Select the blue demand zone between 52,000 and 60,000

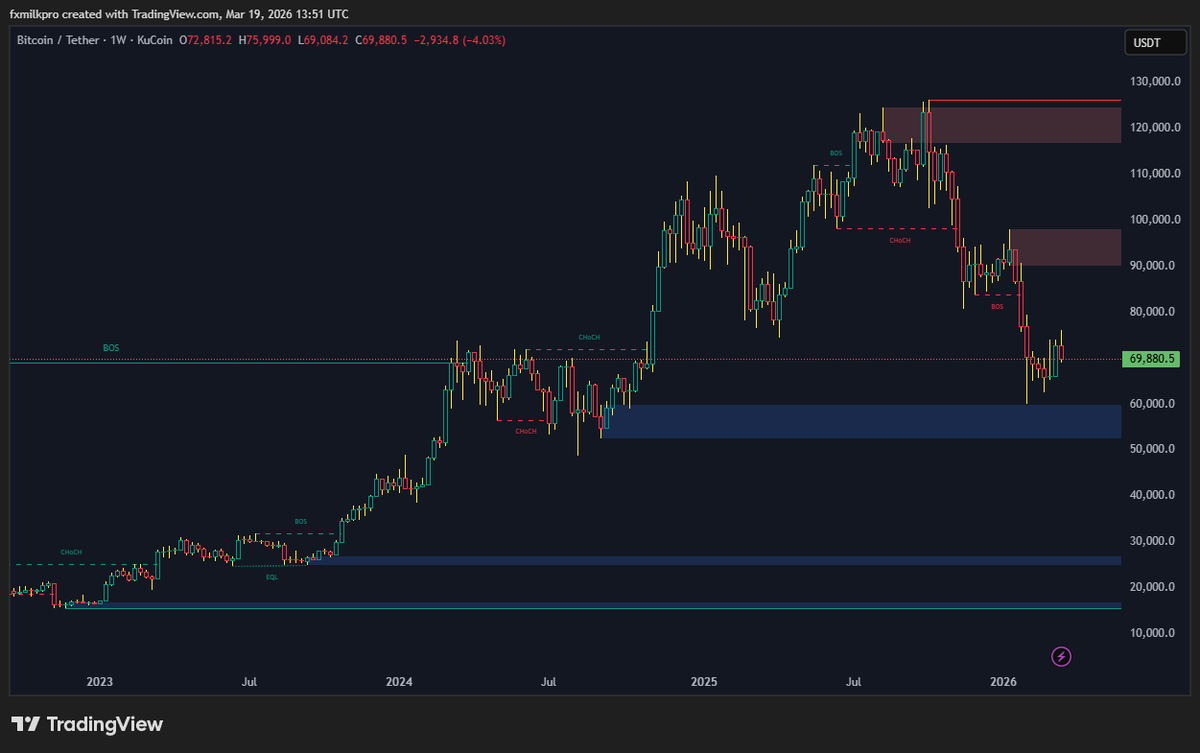tap(861, 421)
